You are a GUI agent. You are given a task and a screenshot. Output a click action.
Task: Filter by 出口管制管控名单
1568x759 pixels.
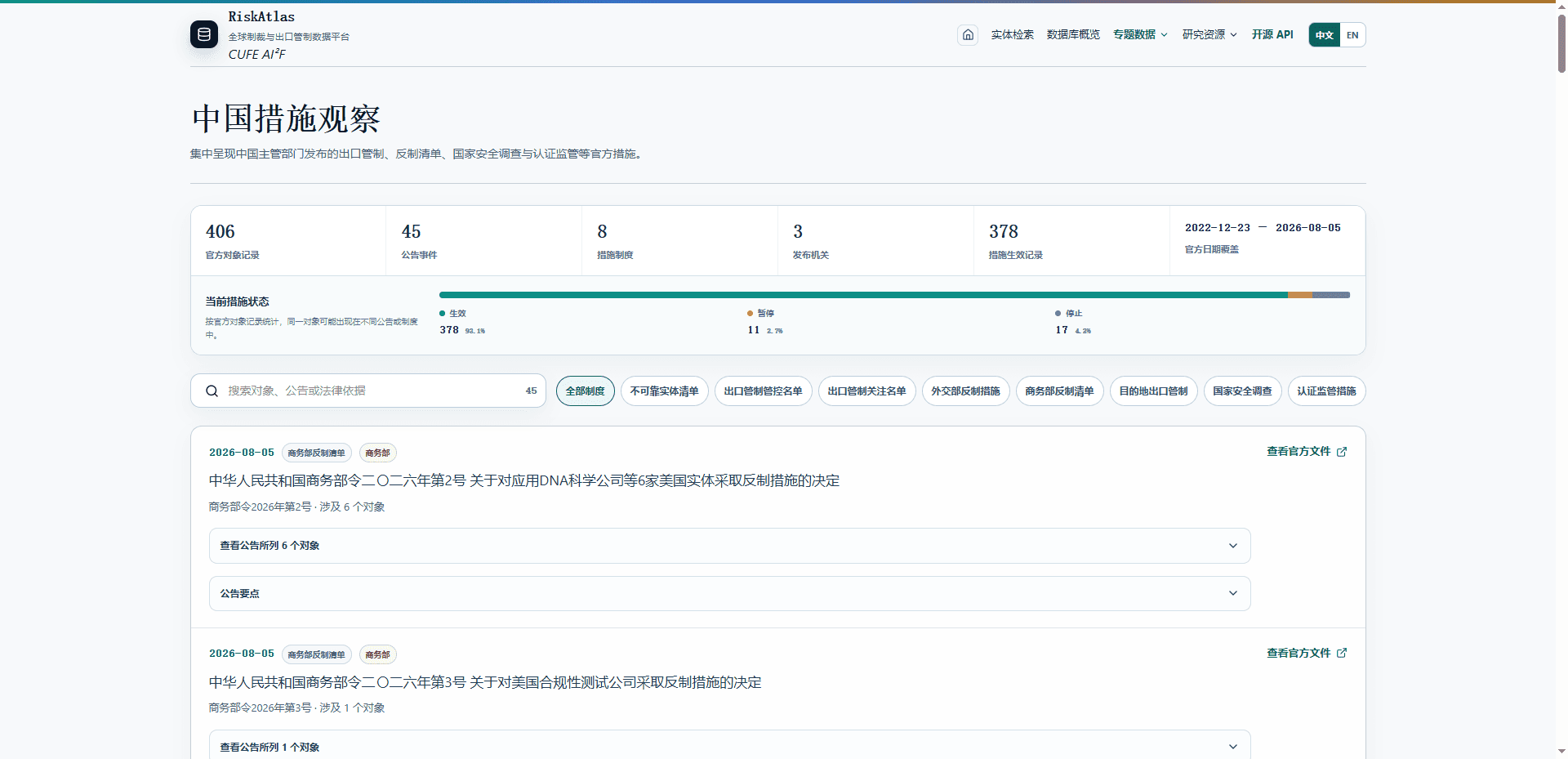point(763,391)
